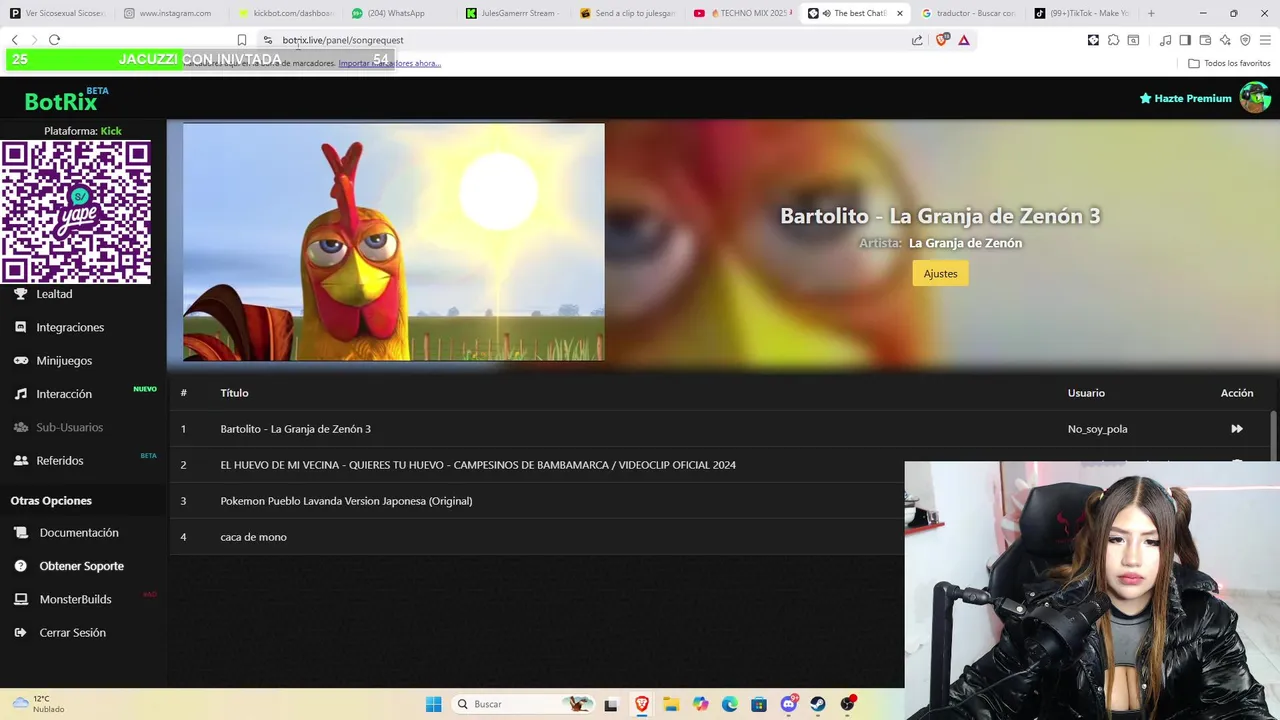This screenshot has height=720, width=1280.
Task: Open Brave VPN shield icon
Action: [1245, 40]
